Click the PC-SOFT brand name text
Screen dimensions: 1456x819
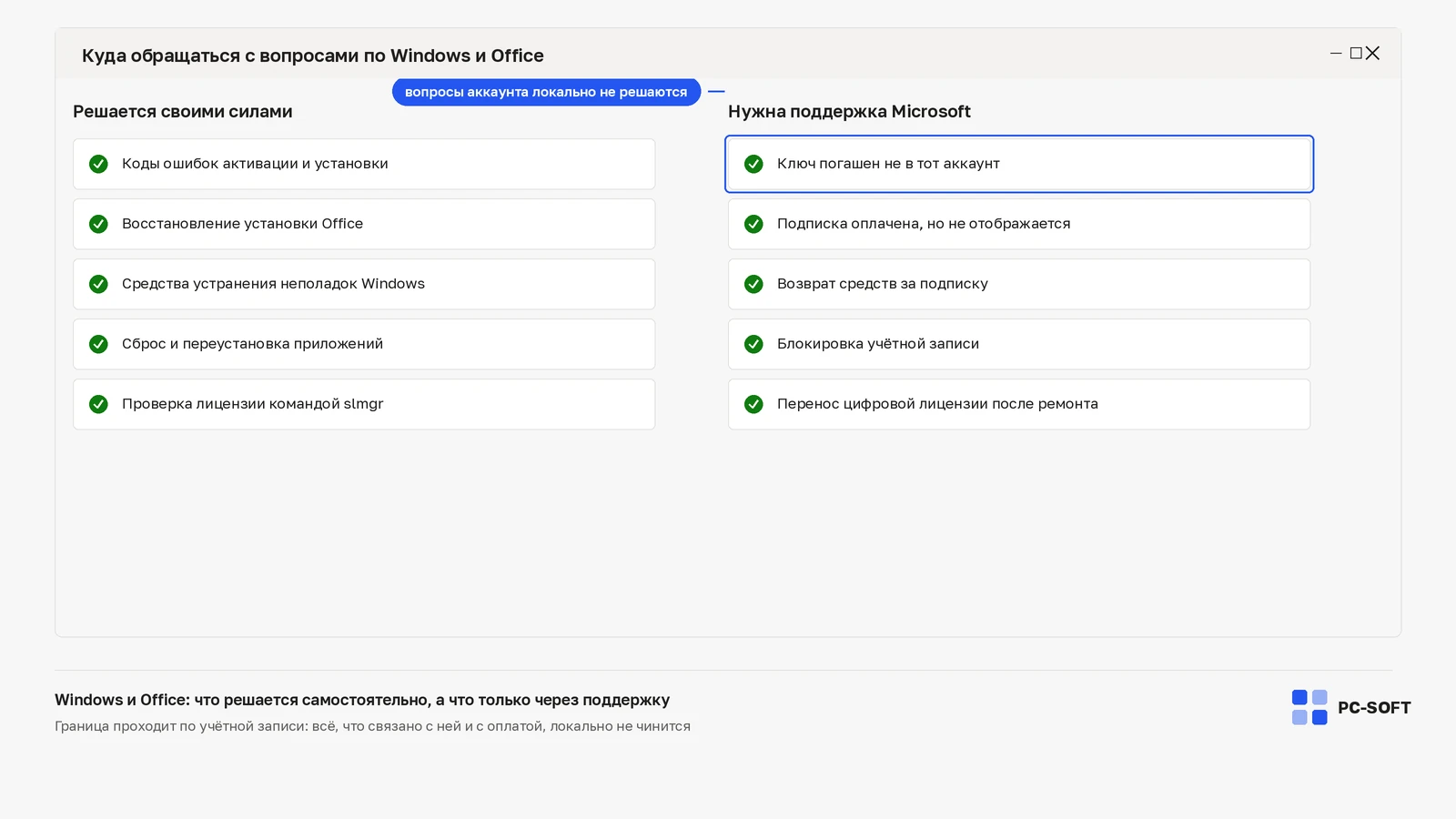[x=1374, y=708]
